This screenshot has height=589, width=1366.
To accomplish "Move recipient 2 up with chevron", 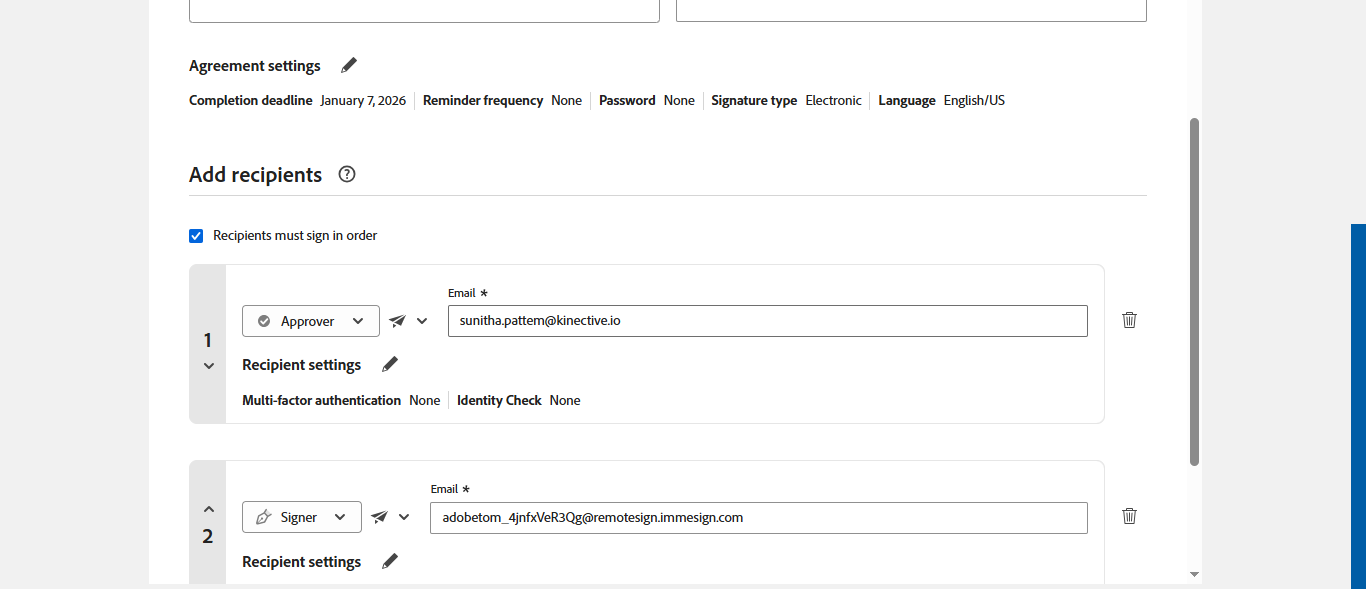I will click(208, 509).
